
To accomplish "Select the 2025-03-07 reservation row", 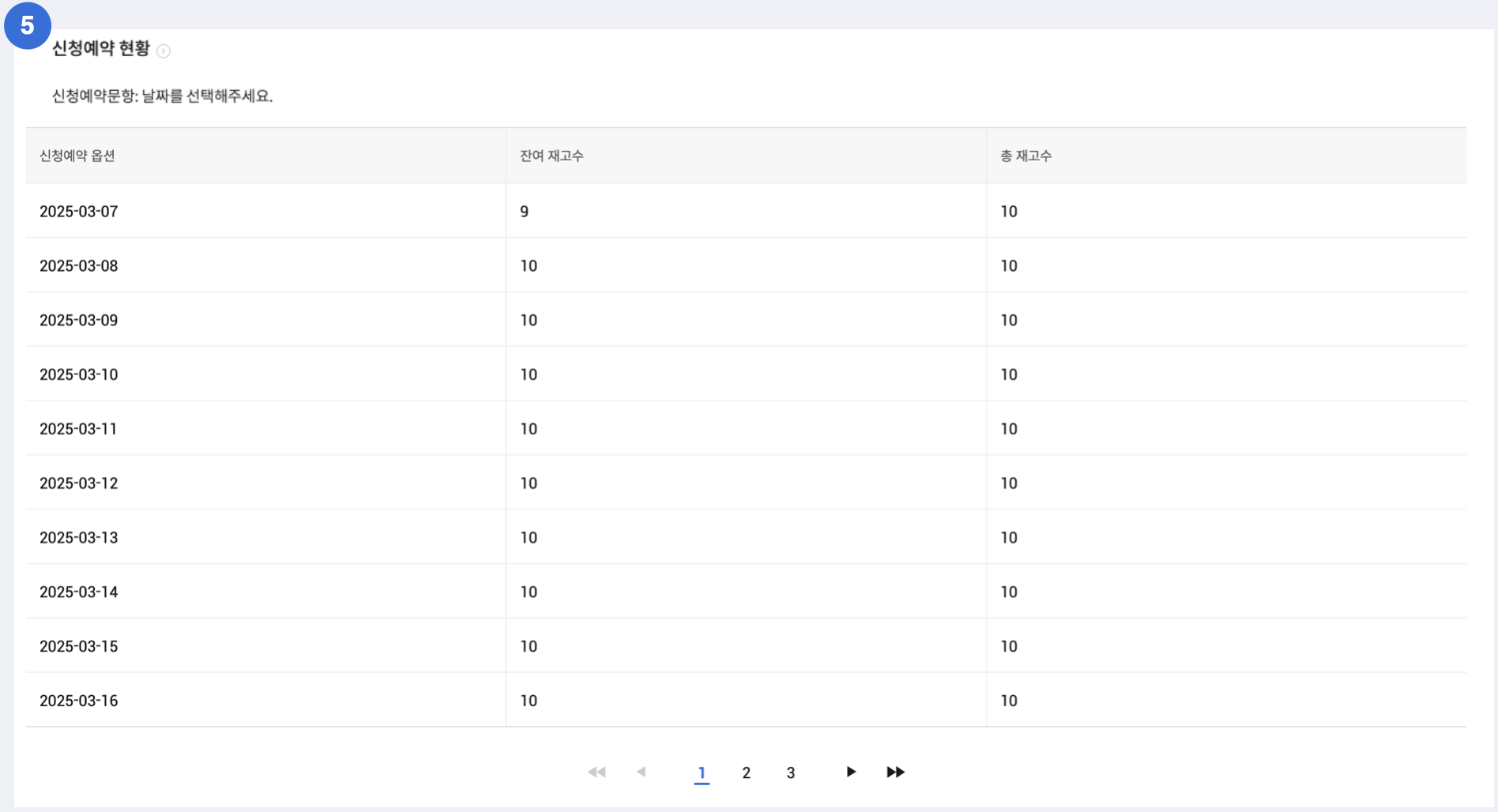I will (79, 212).
